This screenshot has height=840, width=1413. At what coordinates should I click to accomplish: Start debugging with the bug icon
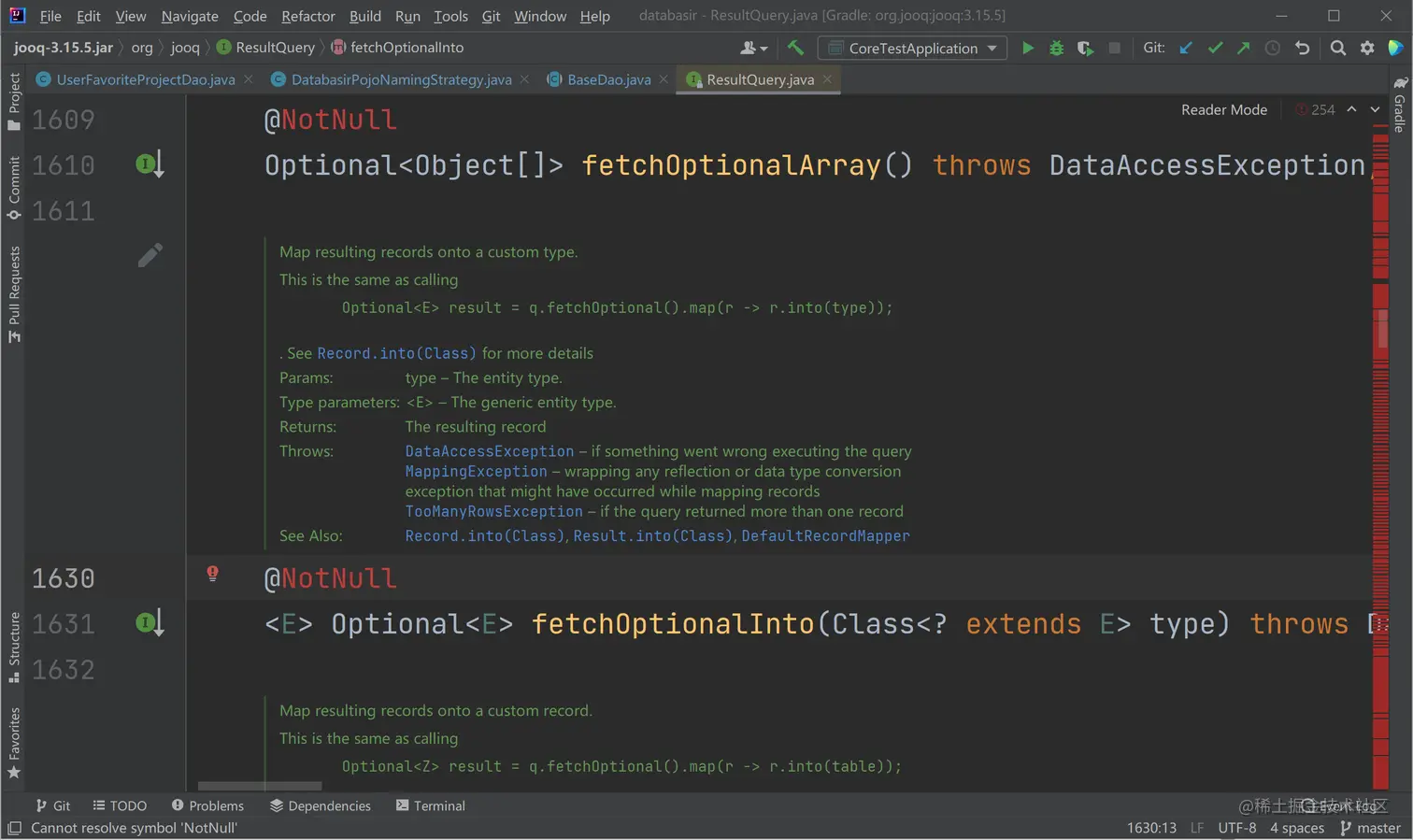pos(1056,48)
